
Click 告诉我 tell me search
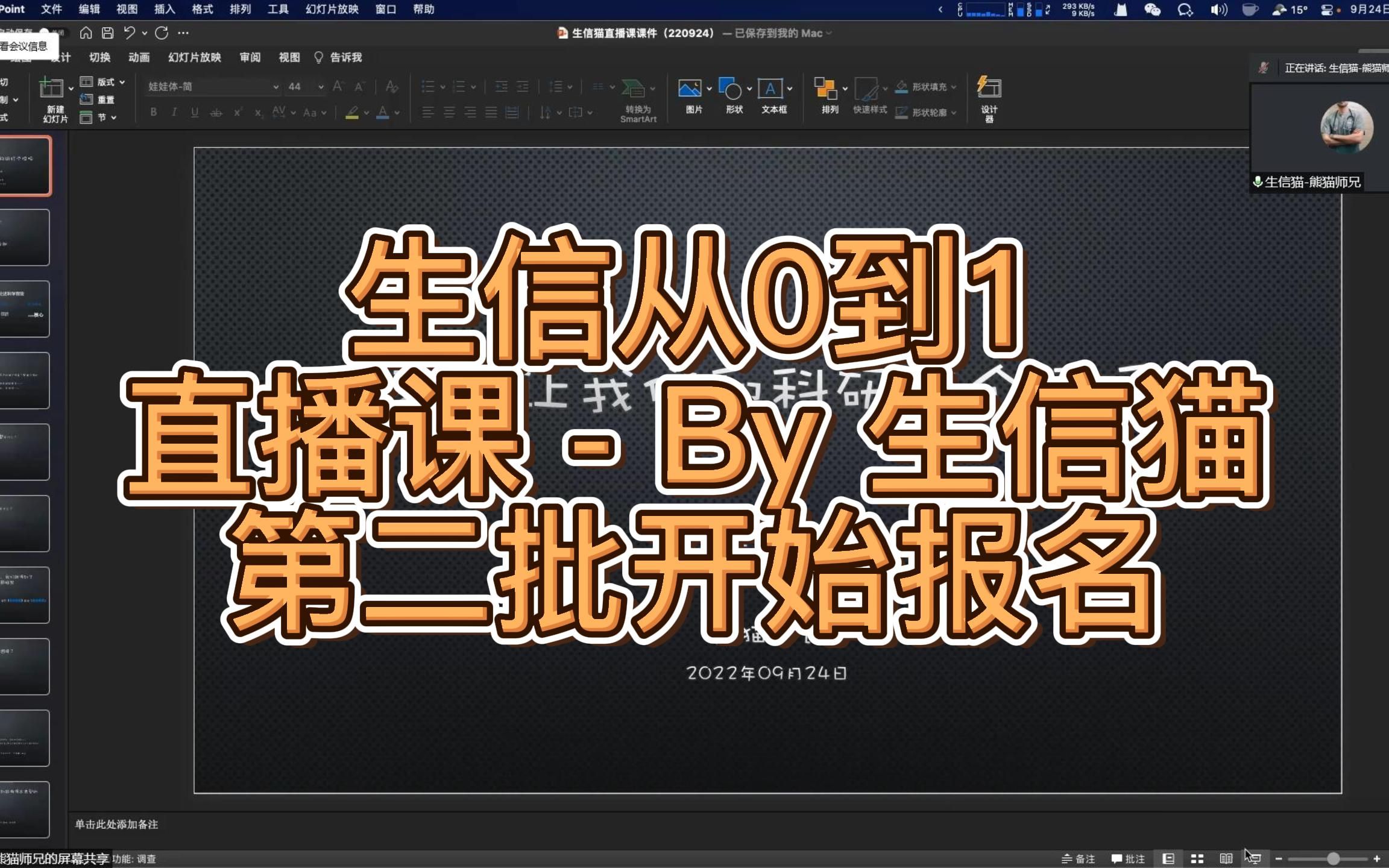338,57
